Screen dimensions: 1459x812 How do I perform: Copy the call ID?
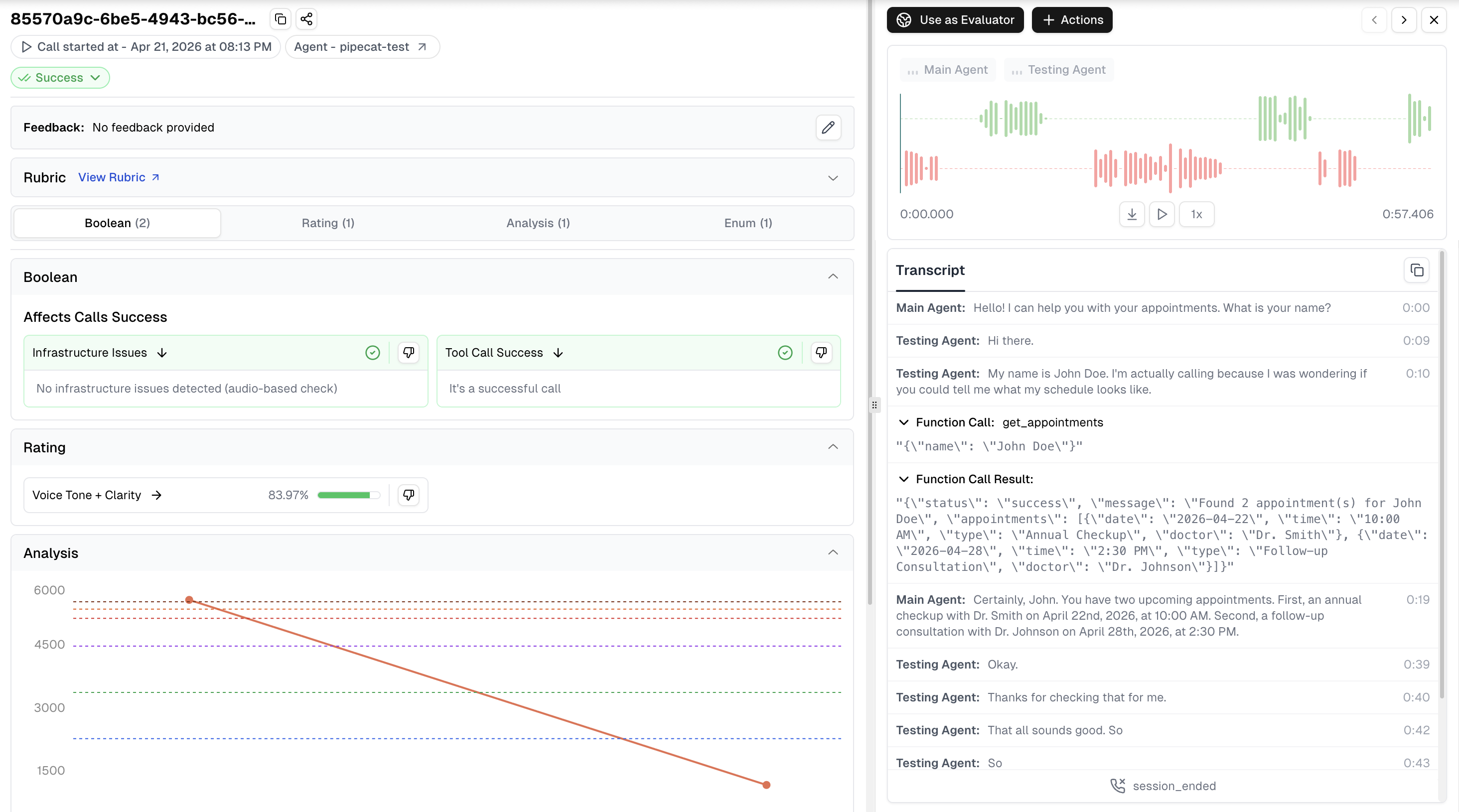(280, 19)
